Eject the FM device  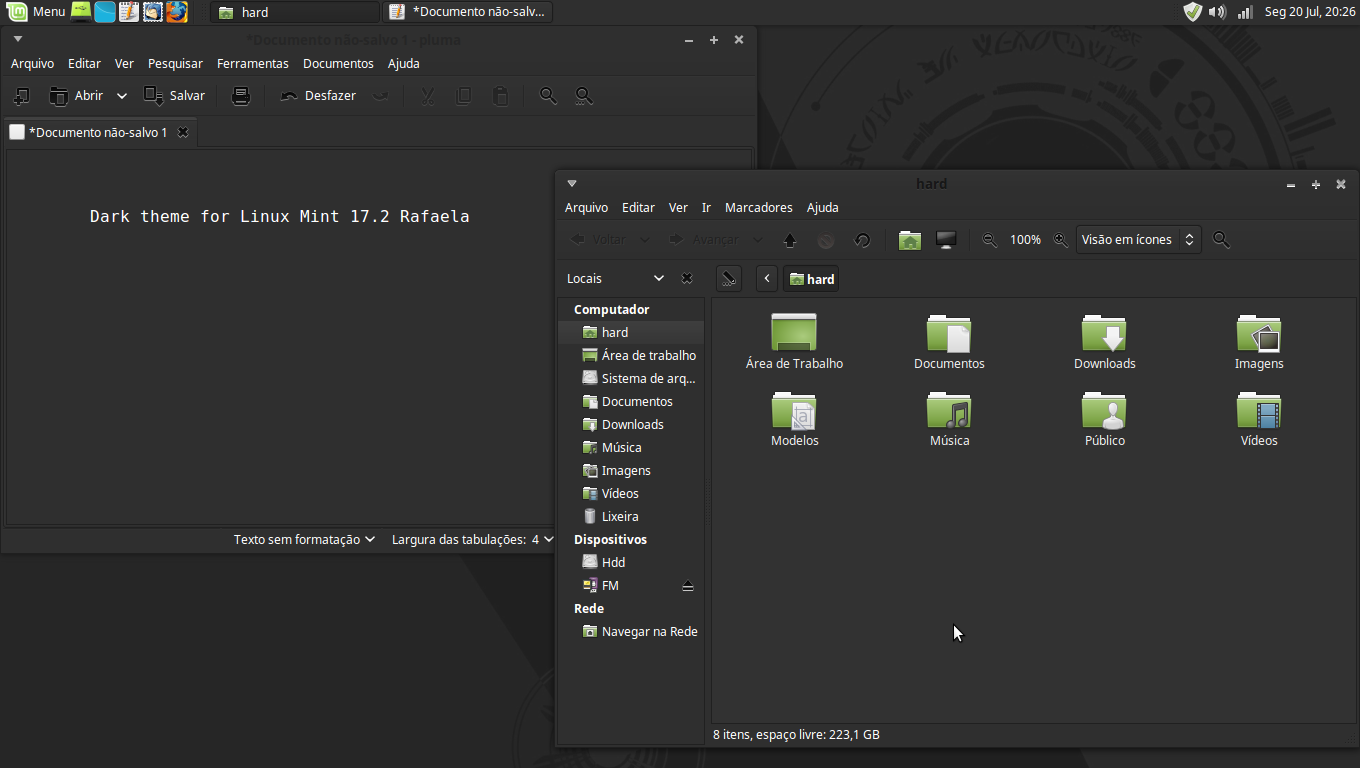pos(688,586)
